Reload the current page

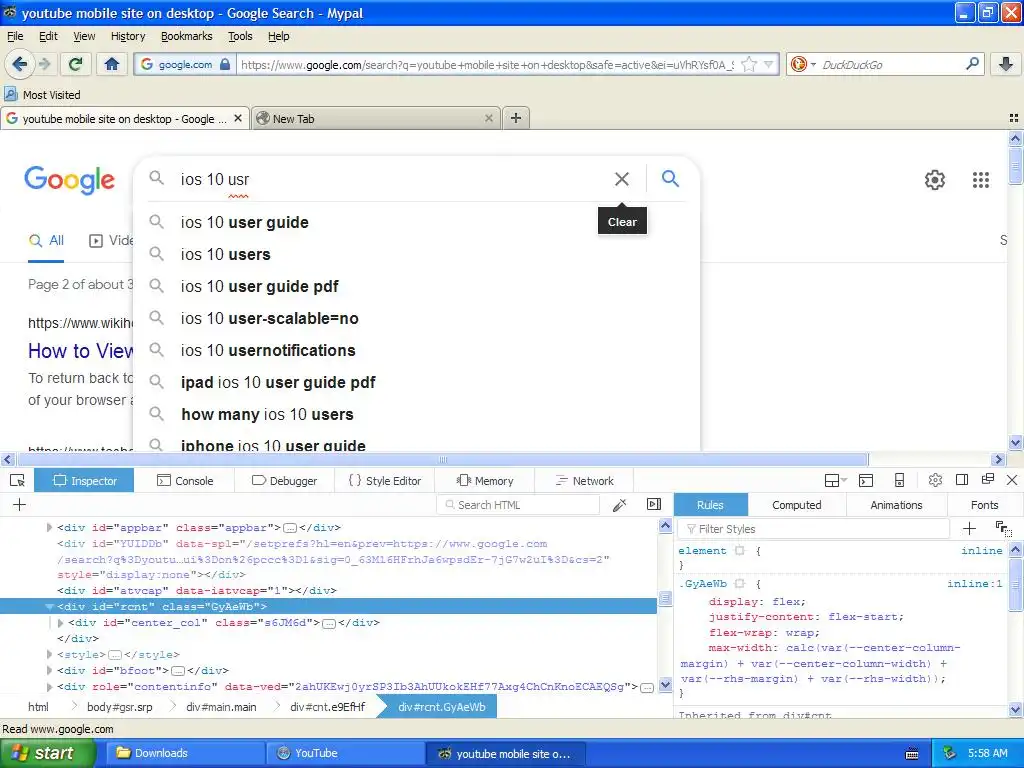click(75, 64)
